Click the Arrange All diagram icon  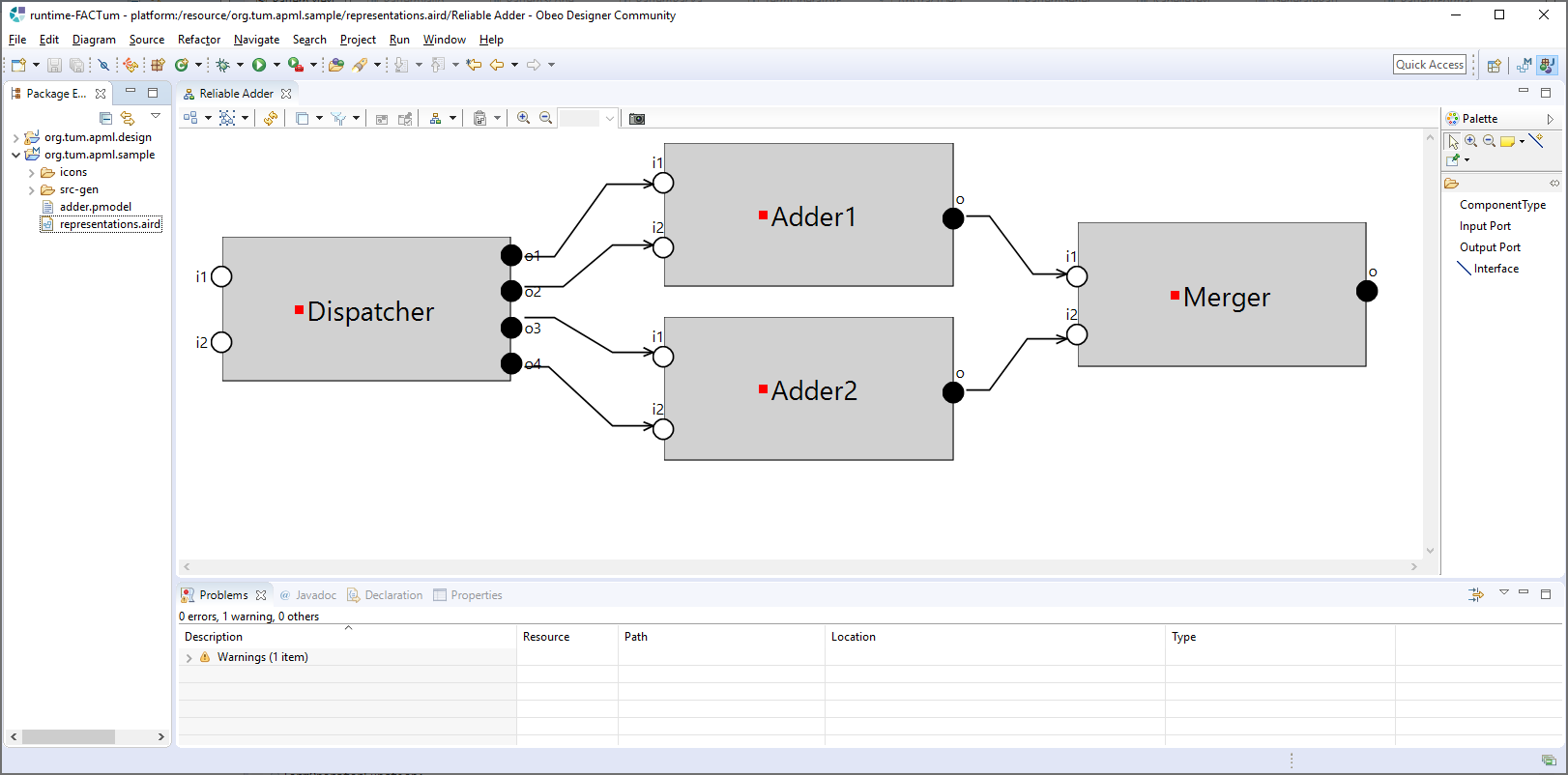(x=190, y=118)
